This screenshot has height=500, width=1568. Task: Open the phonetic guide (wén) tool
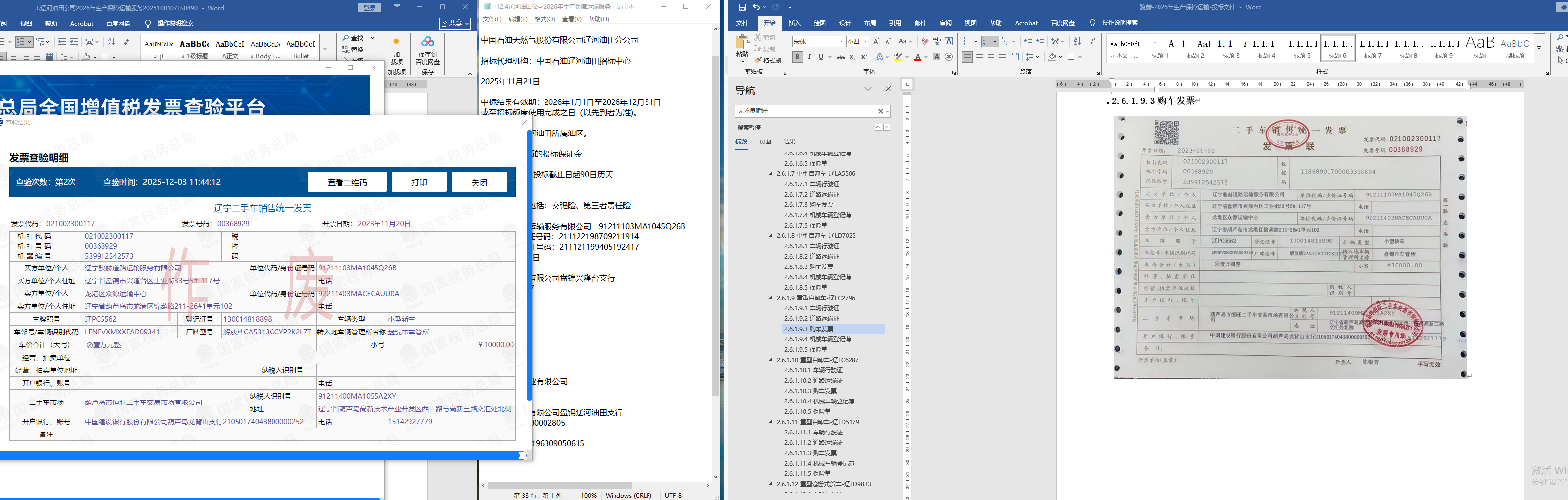click(x=937, y=41)
